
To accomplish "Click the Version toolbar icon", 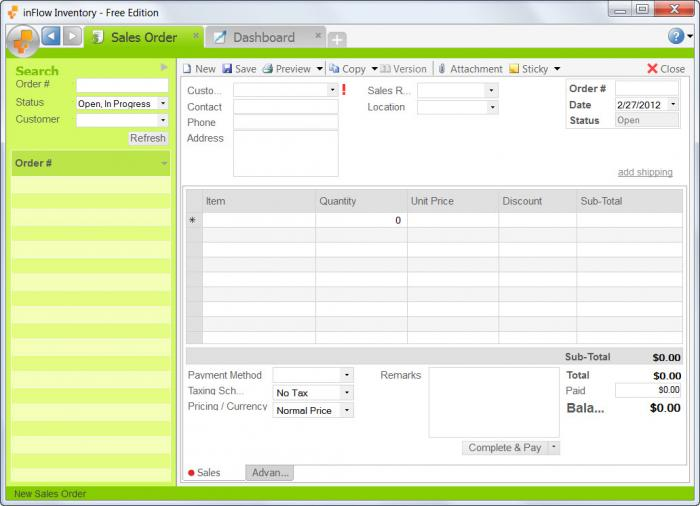I will [x=386, y=69].
